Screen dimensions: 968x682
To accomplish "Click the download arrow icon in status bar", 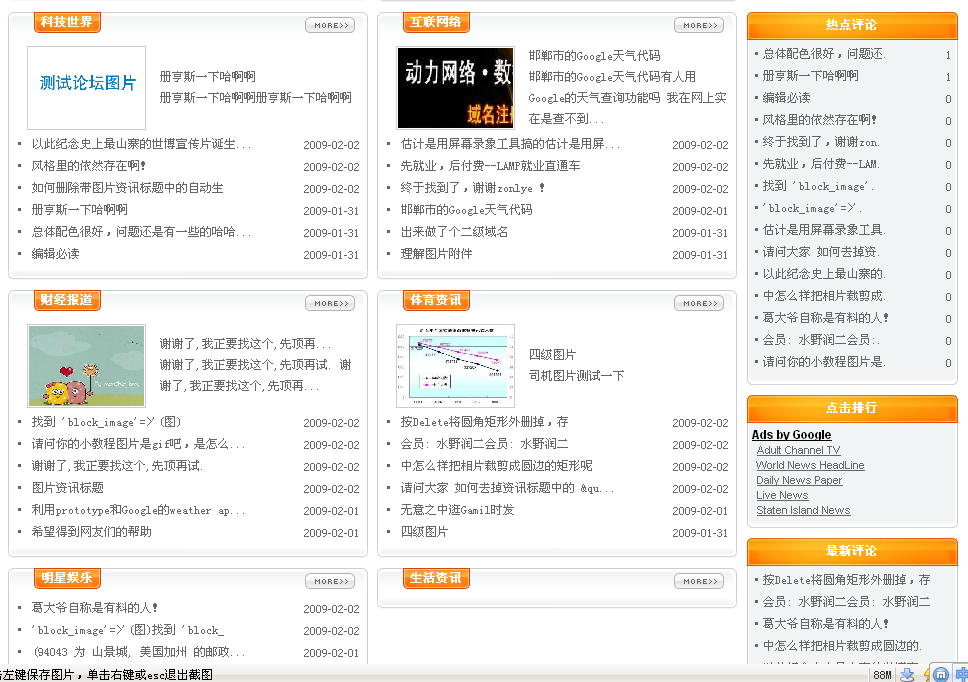I will [x=908, y=674].
